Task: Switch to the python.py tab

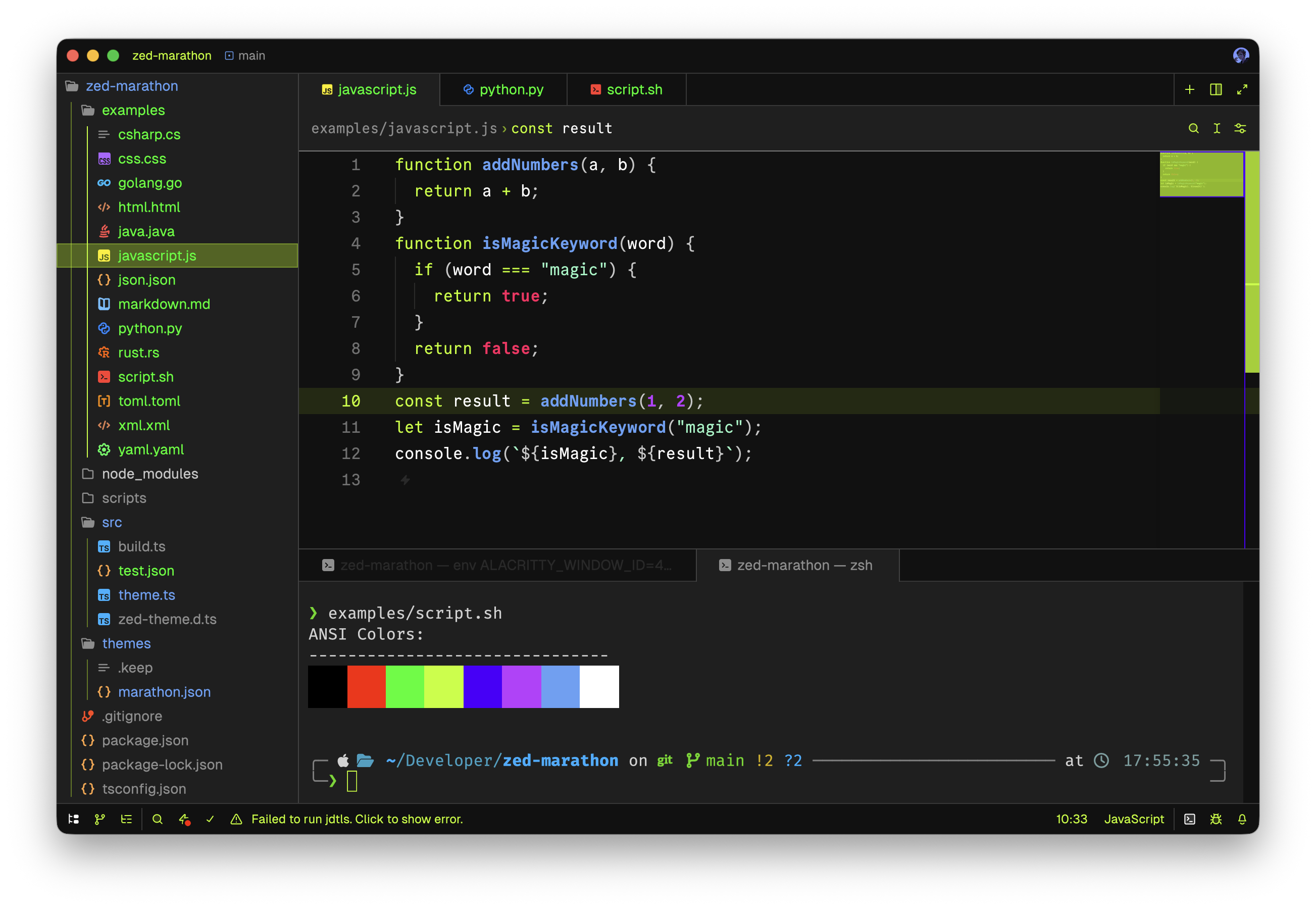Action: [503, 89]
